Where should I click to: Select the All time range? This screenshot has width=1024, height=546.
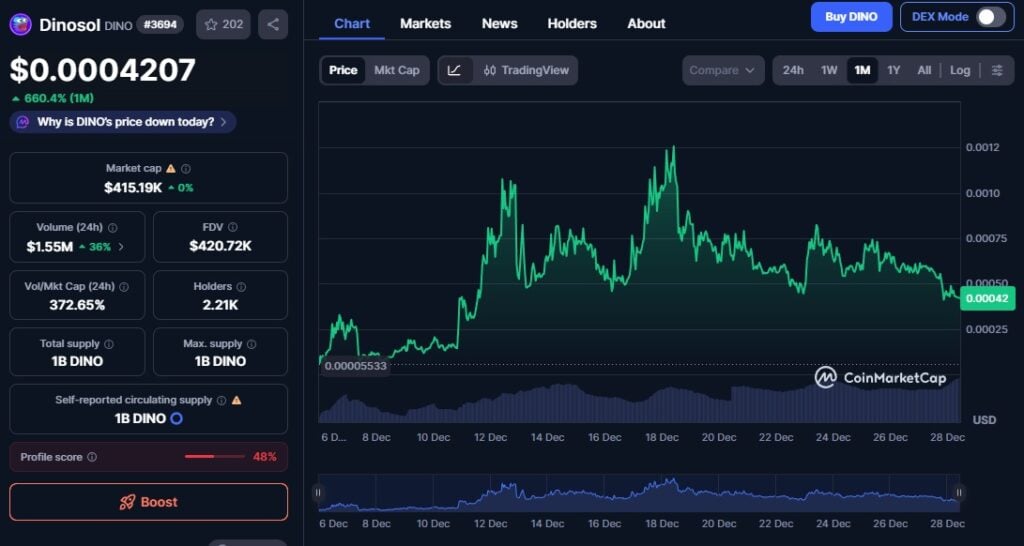click(924, 70)
